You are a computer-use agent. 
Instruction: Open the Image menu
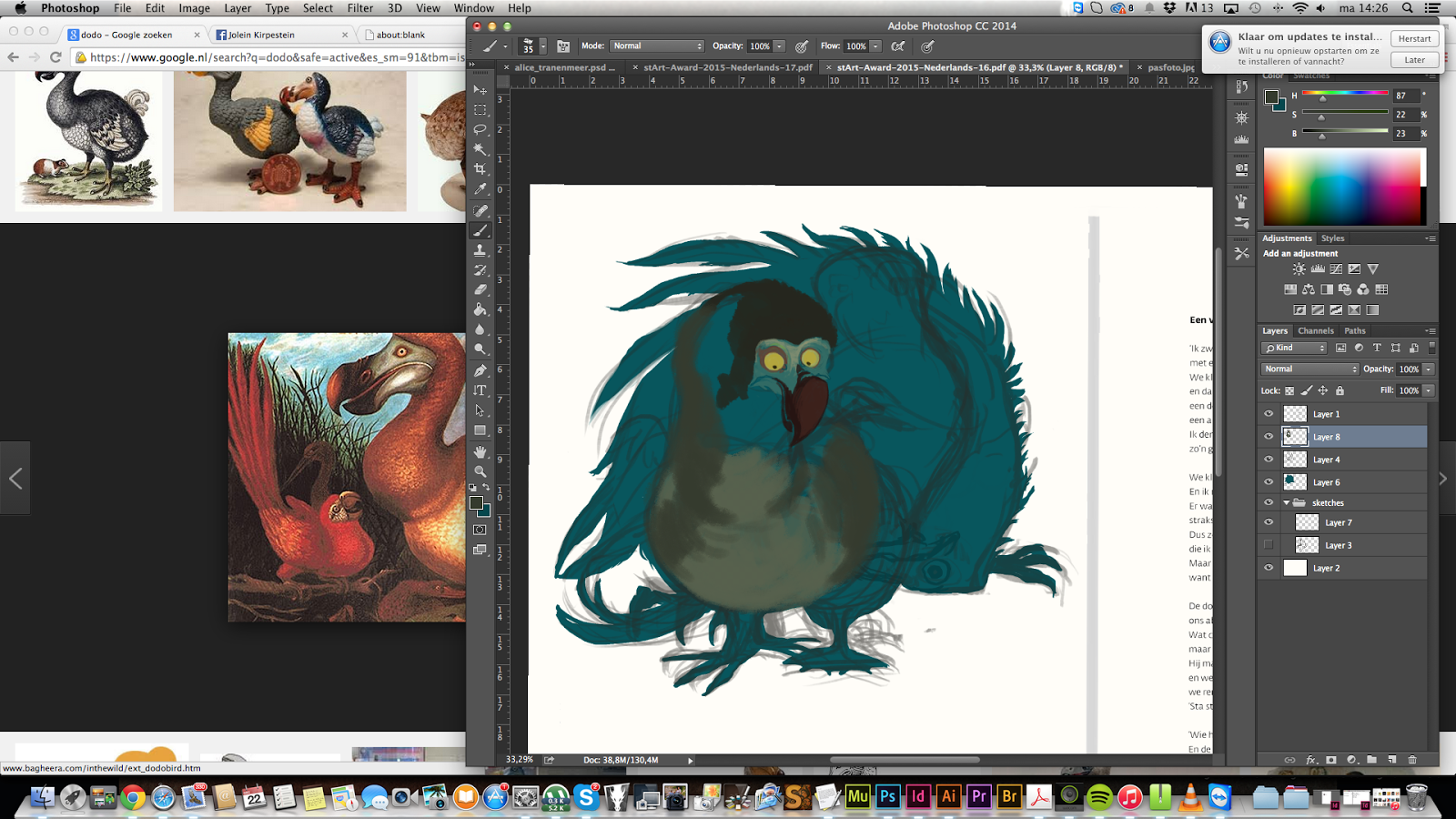[x=194, y=8]
